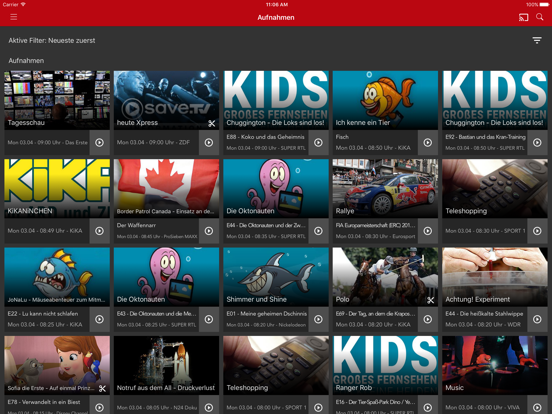Play the Polo E69 recording
This screenshot has width=552, height=414.
click(x=428, y=319)
